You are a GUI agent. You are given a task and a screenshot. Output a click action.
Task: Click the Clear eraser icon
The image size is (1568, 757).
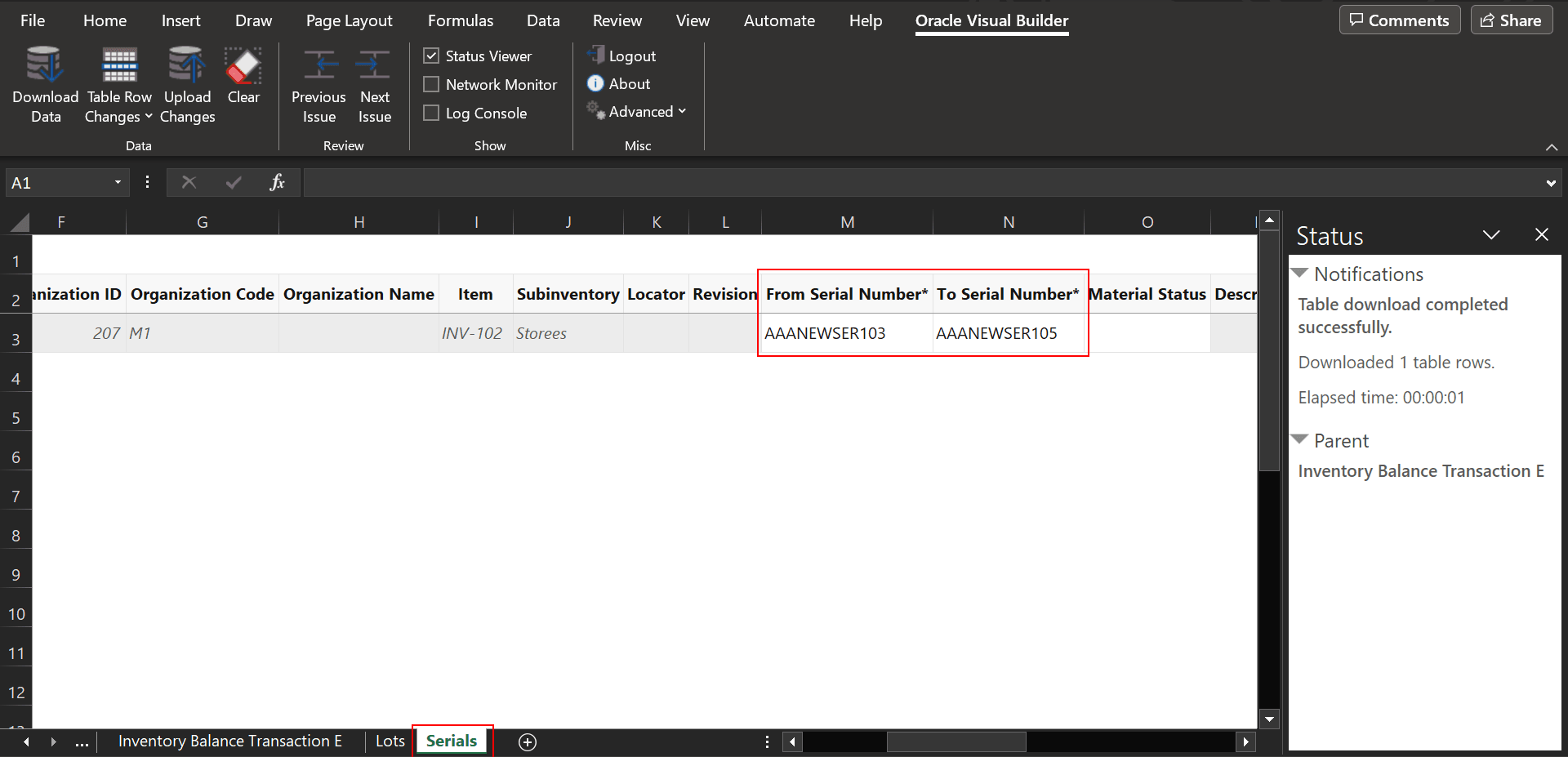coord(243,65)
